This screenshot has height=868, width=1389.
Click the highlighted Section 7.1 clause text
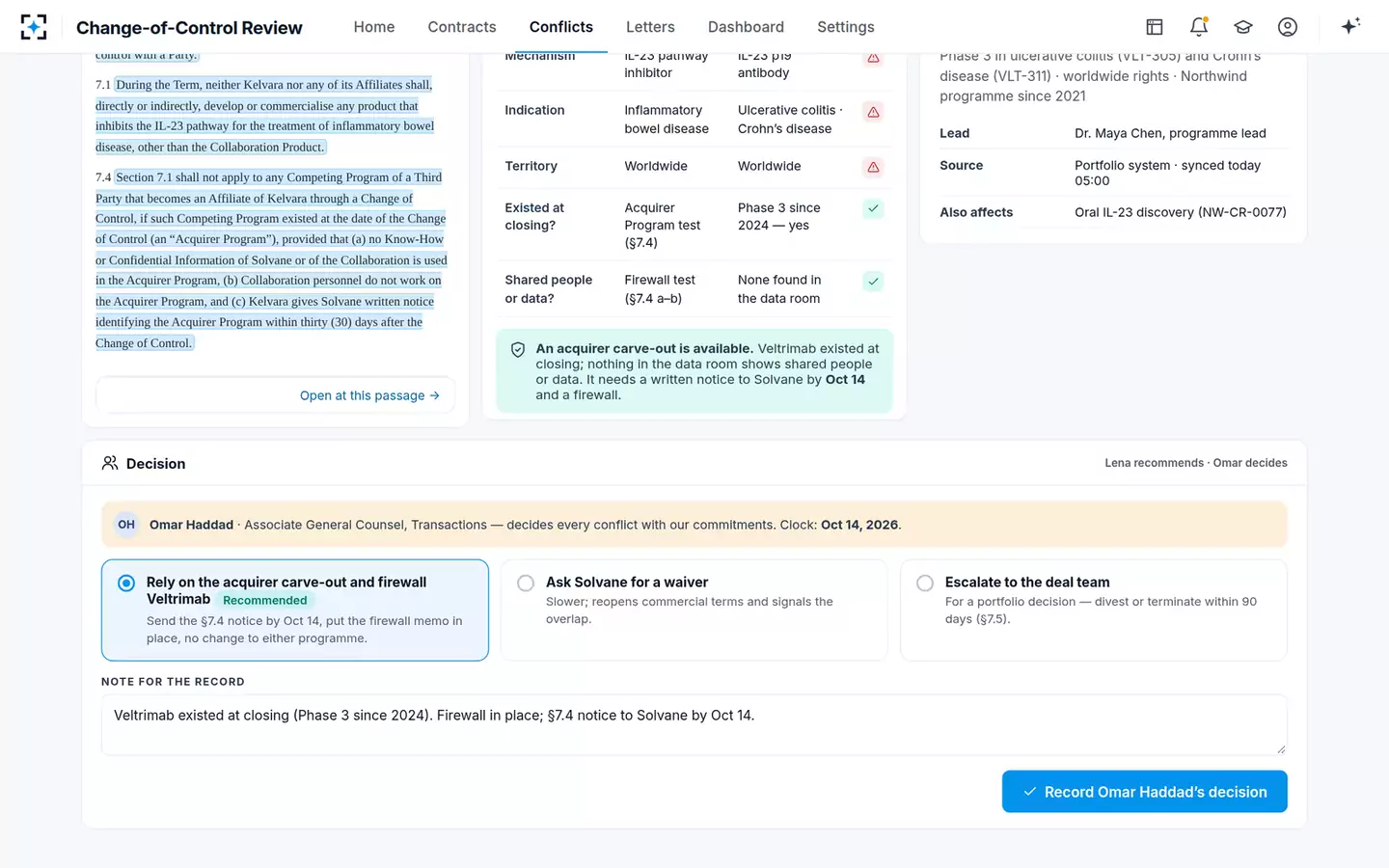click(264, 116)
